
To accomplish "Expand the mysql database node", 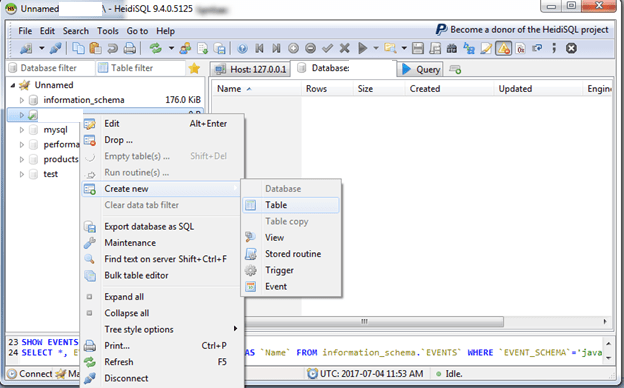I will point(22,130).
